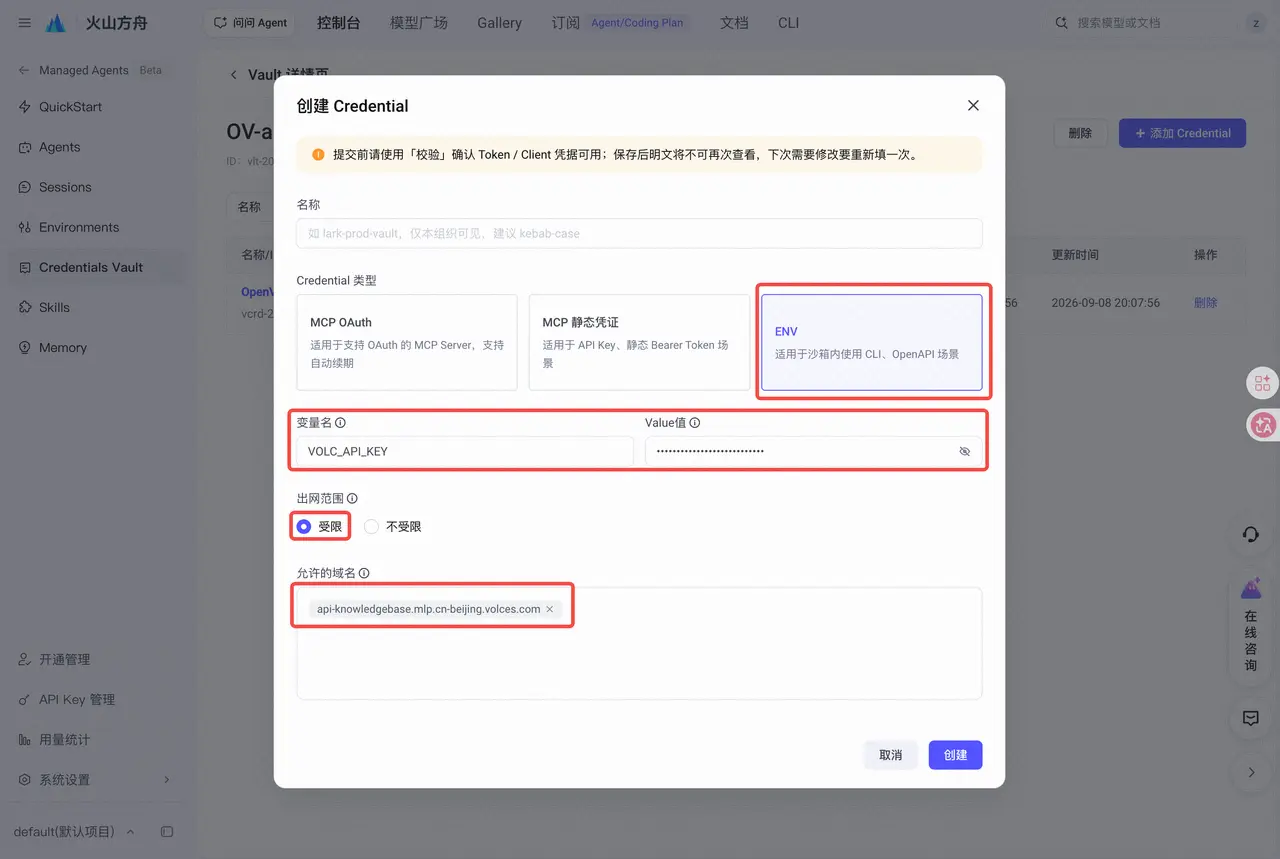Viewport: 1280px width, 859px height.
Task: Expand the right-side panel arrow
Action: coord(1250,772)
